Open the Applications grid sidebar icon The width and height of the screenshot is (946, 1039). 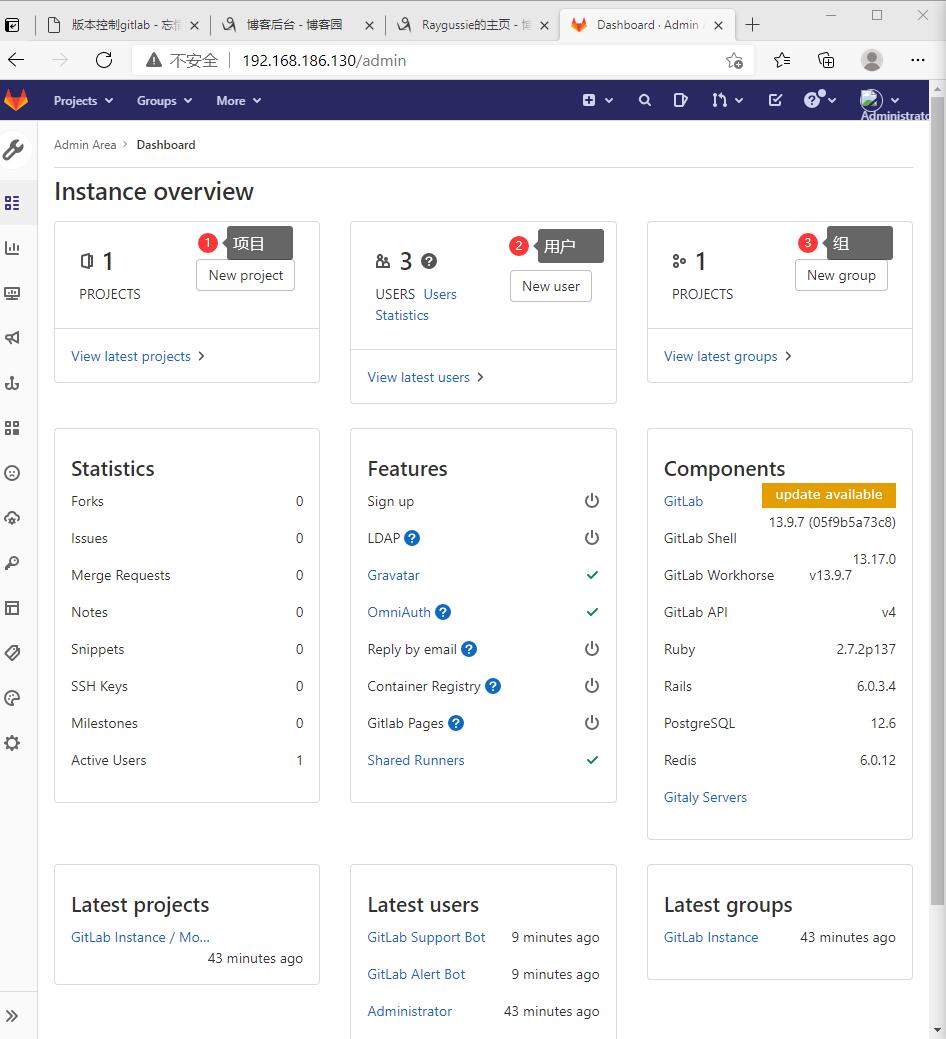(x=12, y=428)
